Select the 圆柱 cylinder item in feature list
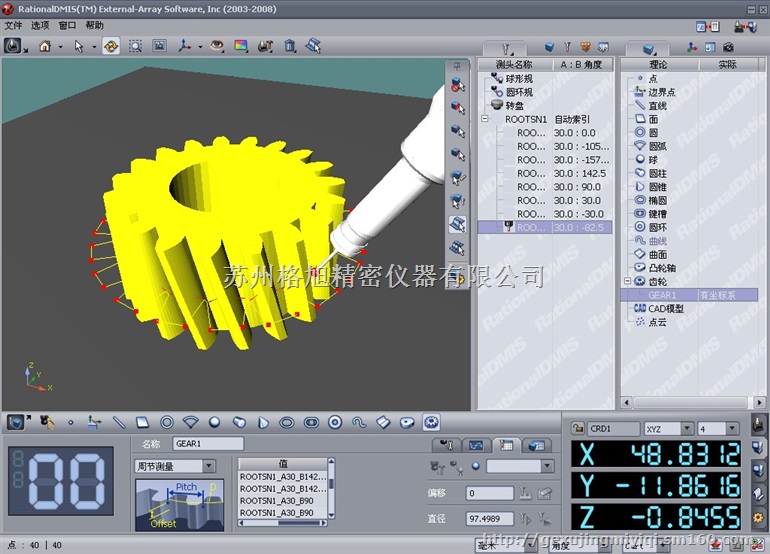The image size is (770, 554). tap(658, 173)
